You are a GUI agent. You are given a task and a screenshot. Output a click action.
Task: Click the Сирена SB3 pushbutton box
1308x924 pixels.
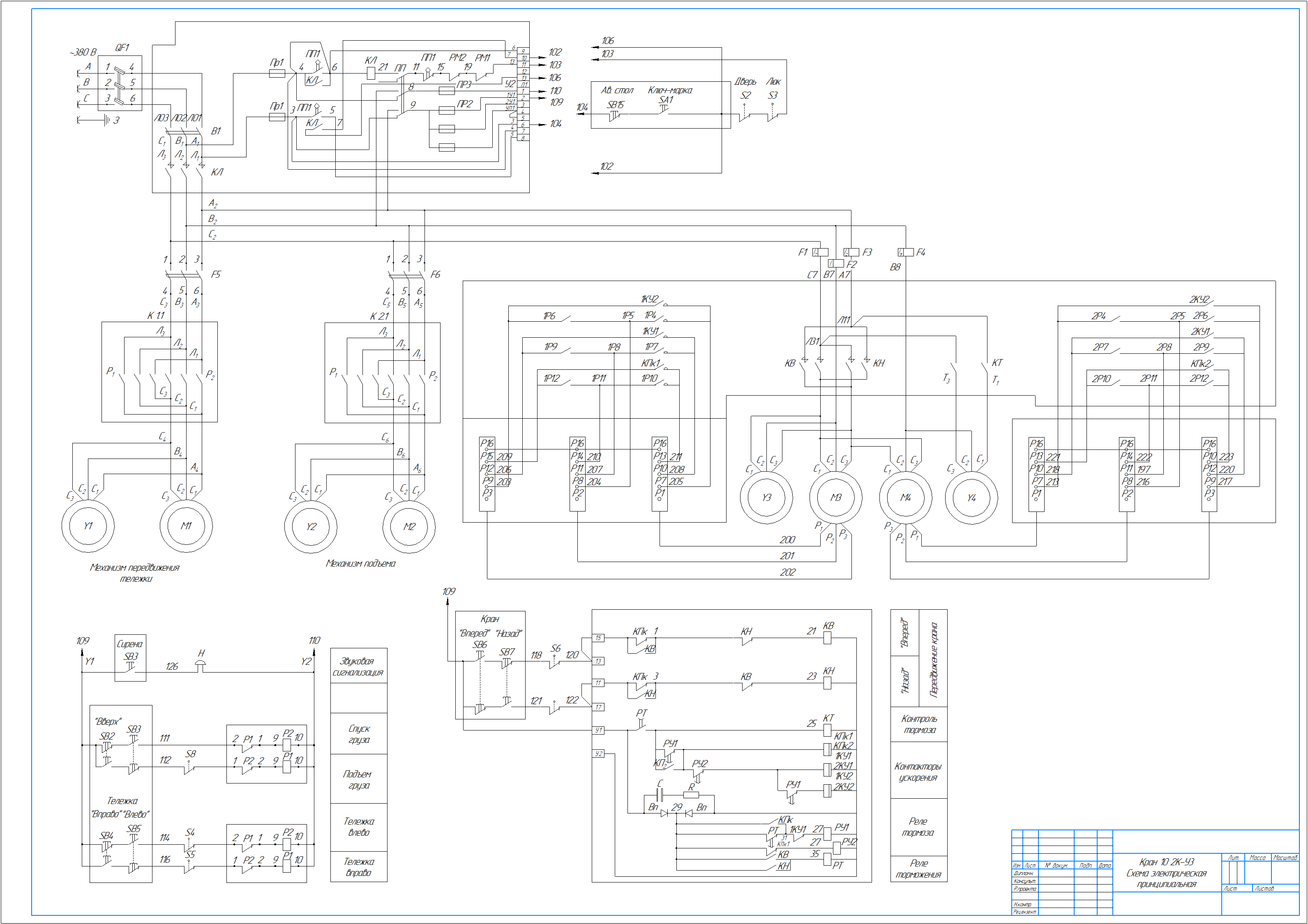[130, 658]
